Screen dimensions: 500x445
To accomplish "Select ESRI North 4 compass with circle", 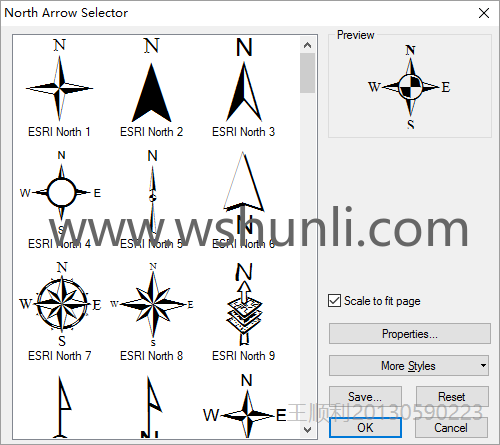I will 61,192.
